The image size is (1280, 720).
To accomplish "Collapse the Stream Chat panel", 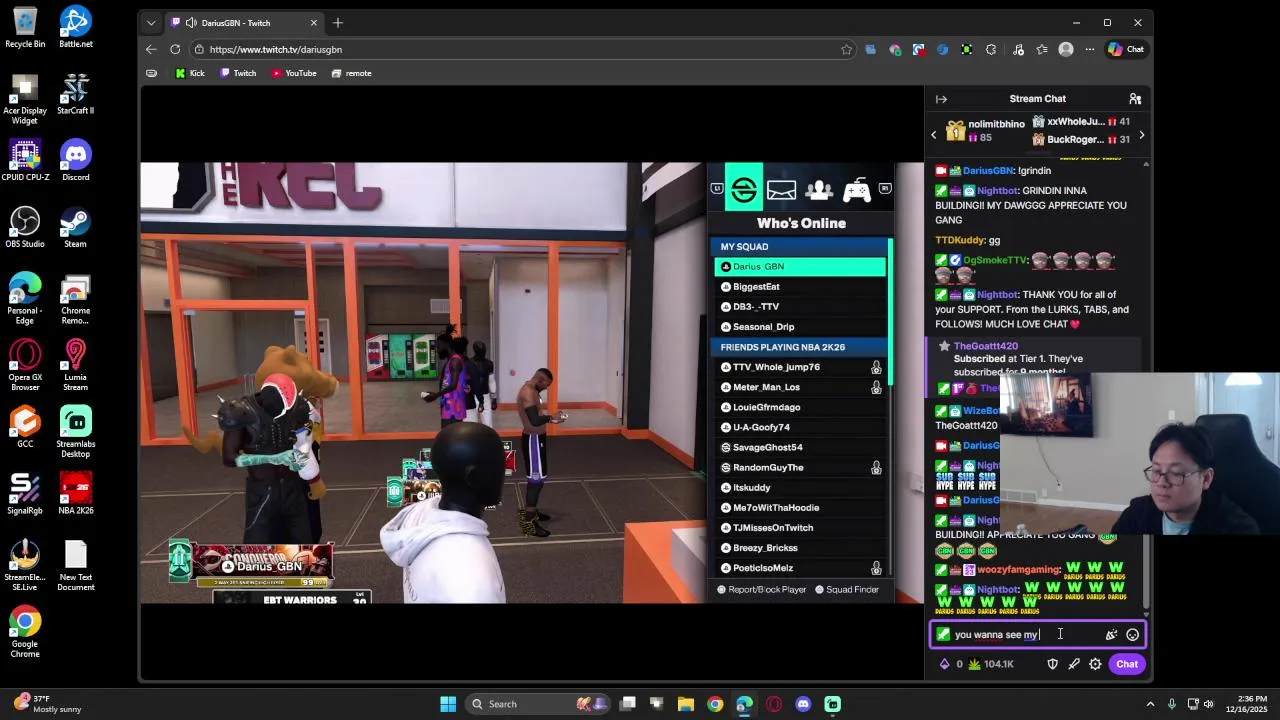I will tap(941, 99).
